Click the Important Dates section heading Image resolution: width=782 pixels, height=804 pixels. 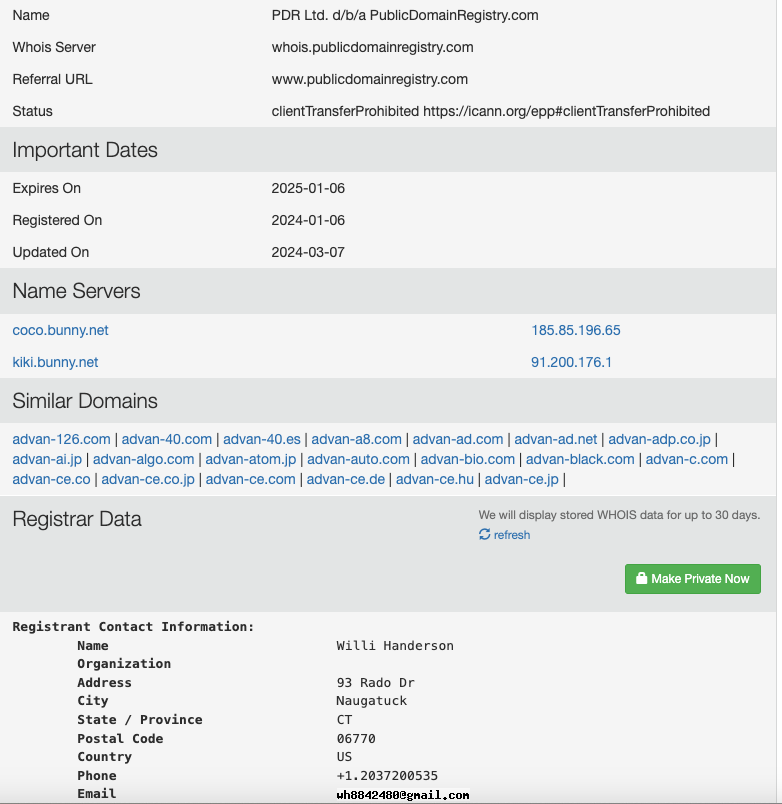pos(85,150)
